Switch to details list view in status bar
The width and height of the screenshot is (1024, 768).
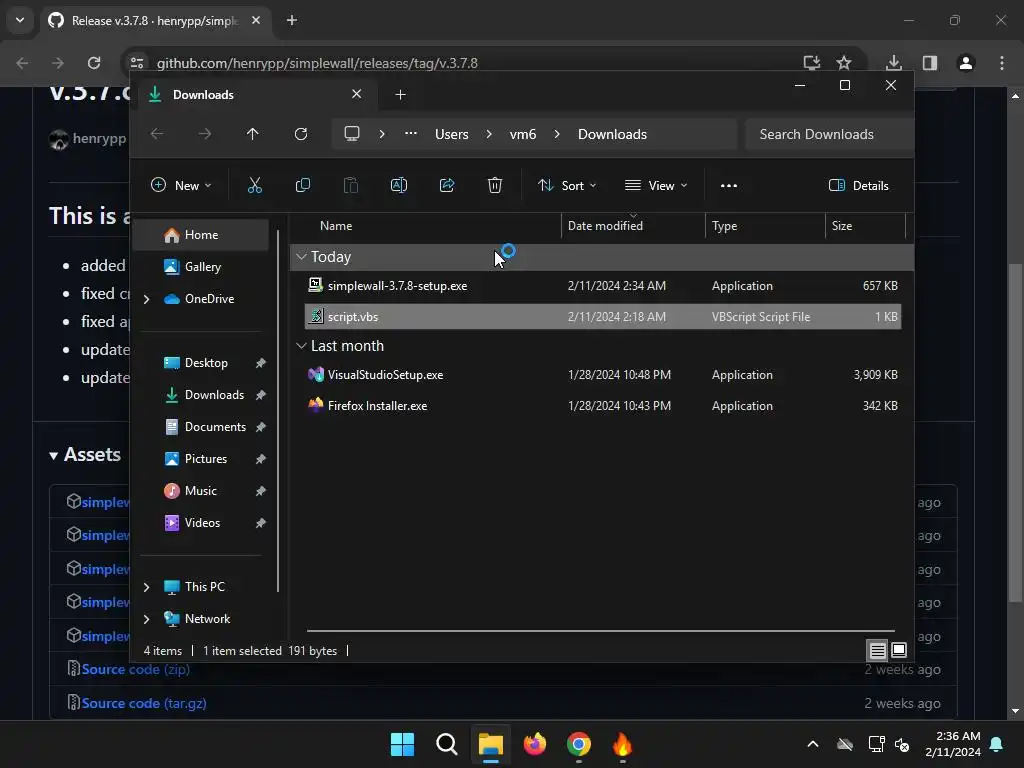coord(877,650)
